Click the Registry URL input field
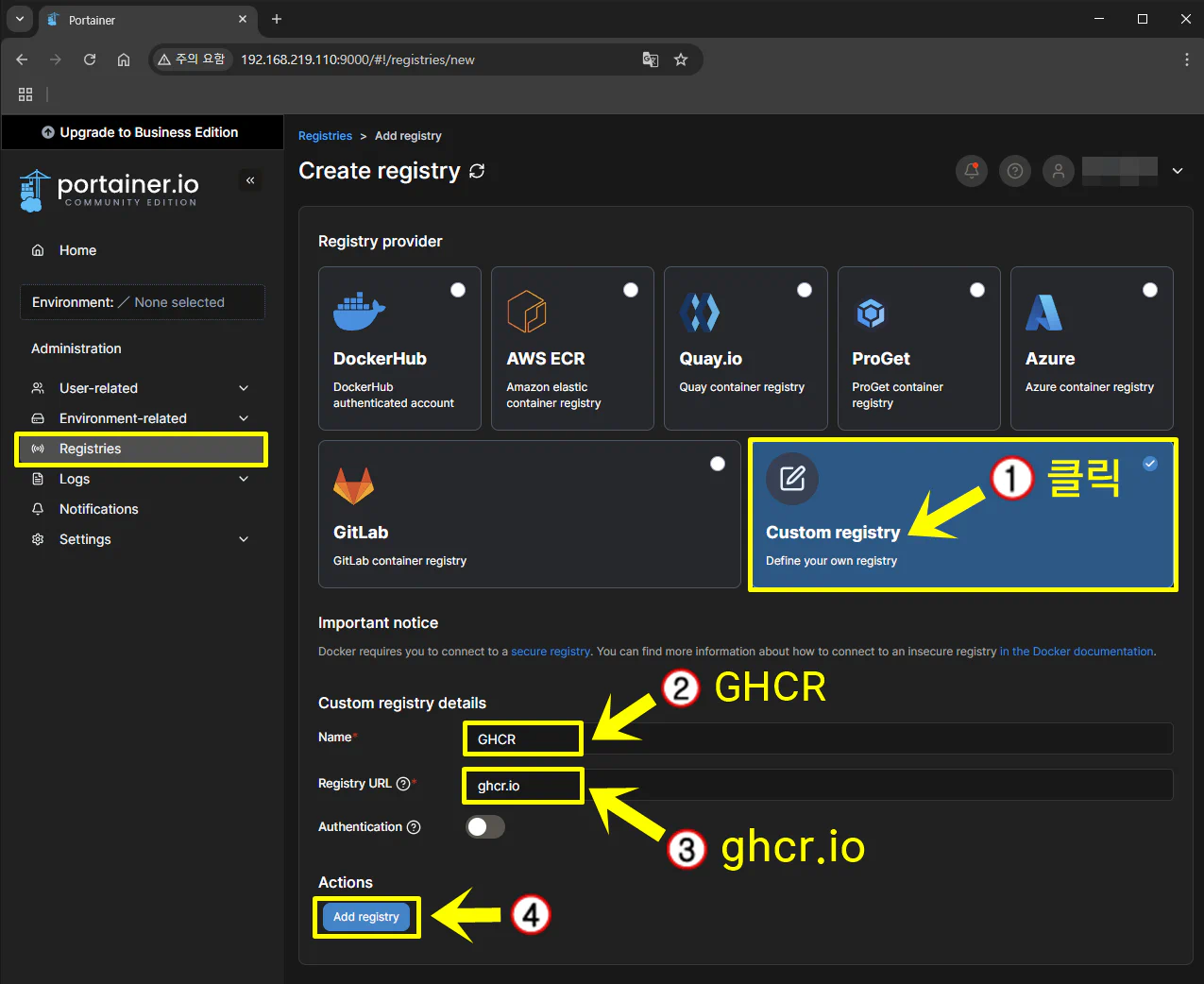 pyautogui.click(x=818, y=785)
